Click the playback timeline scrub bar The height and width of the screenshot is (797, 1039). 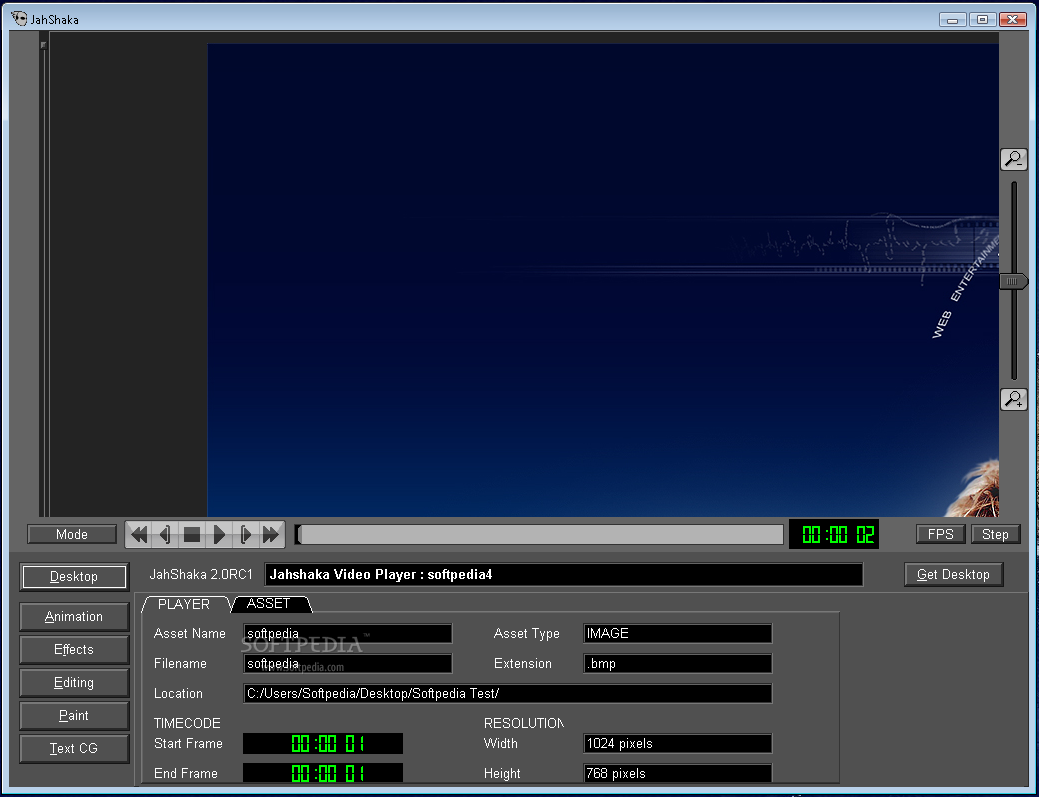pyautogui.click(x=539, y=535)
